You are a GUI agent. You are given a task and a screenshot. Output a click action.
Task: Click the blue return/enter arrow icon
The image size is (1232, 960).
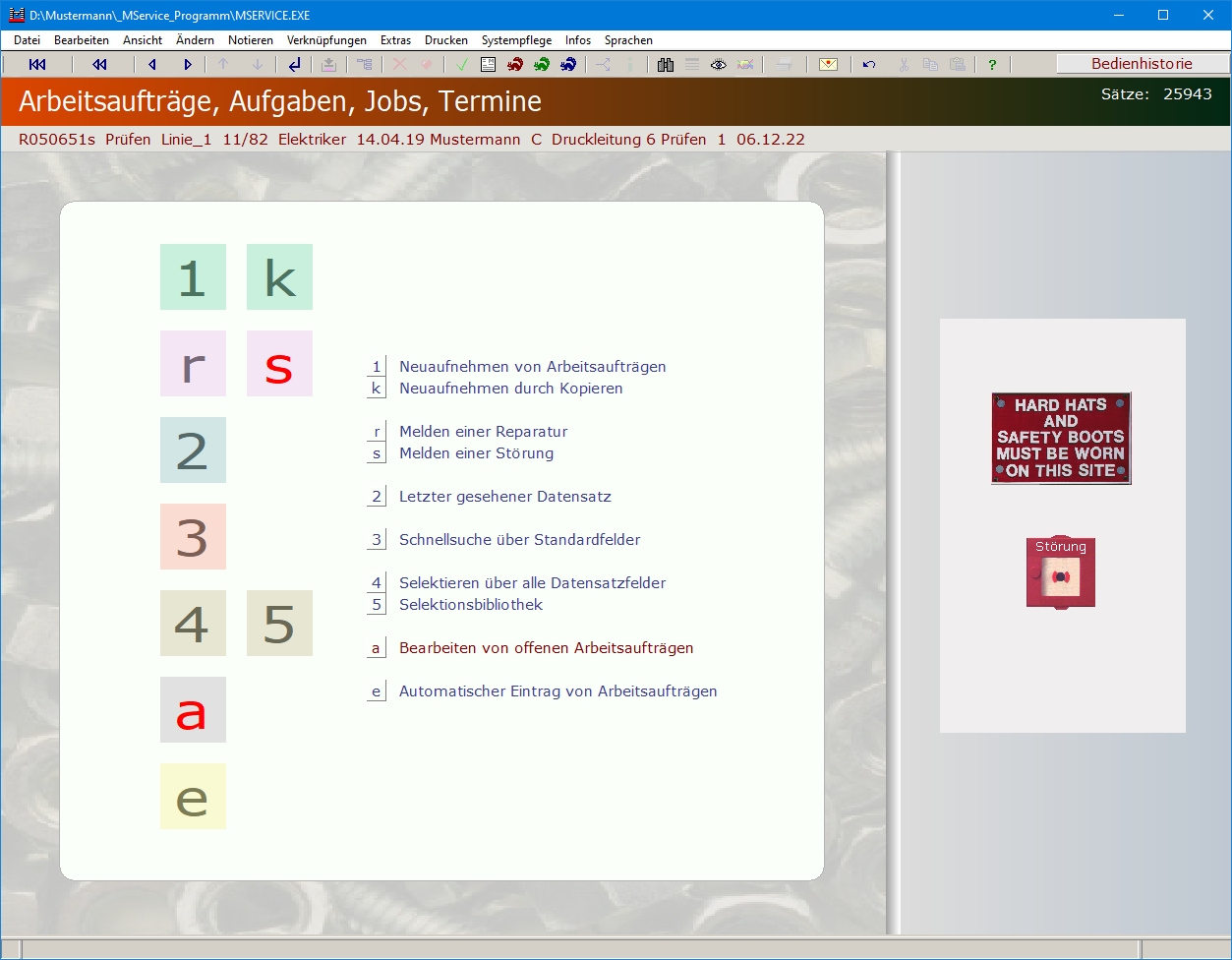pyautogui.click(x=294, y=65)
